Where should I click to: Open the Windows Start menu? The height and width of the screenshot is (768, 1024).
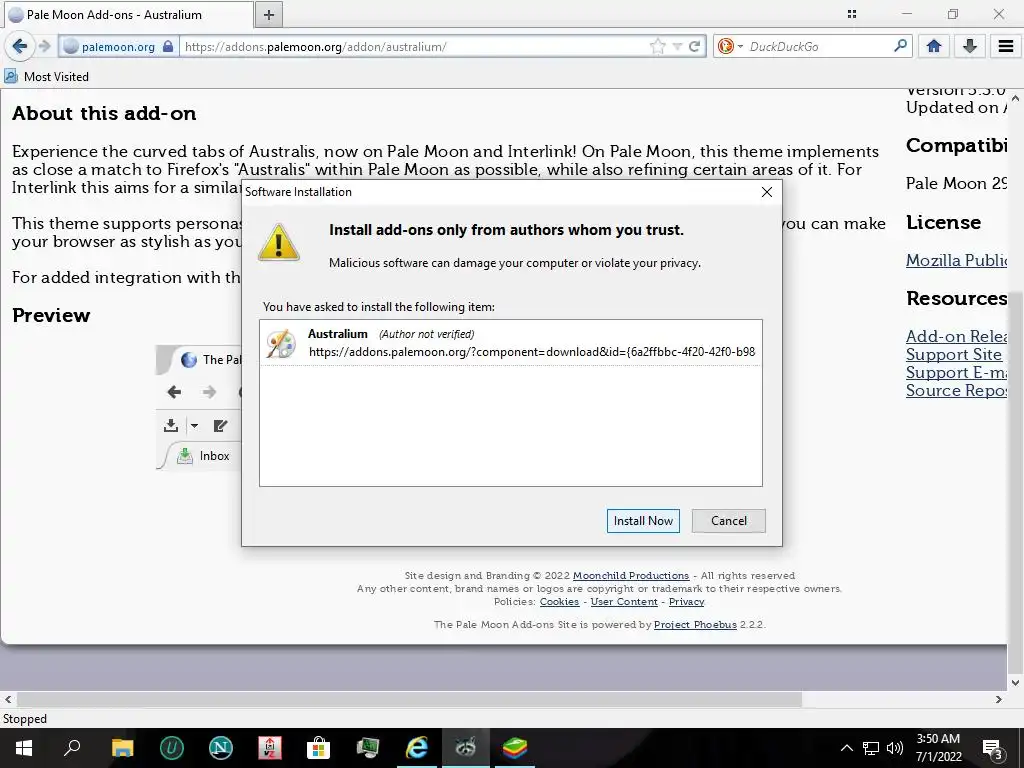click(24, 748)
